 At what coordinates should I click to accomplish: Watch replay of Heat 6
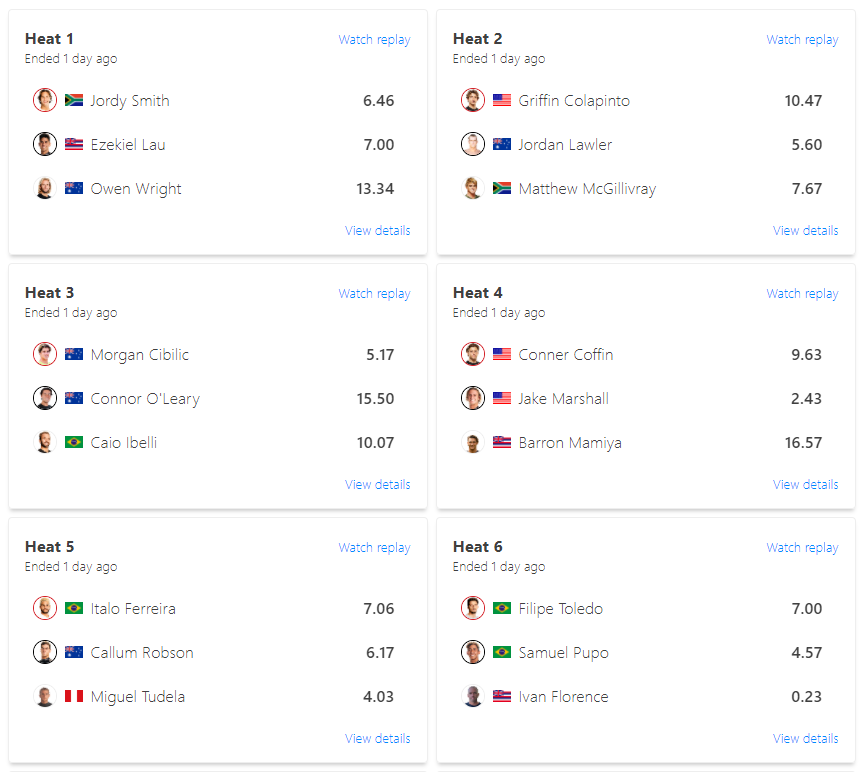(x=802, y=548)
